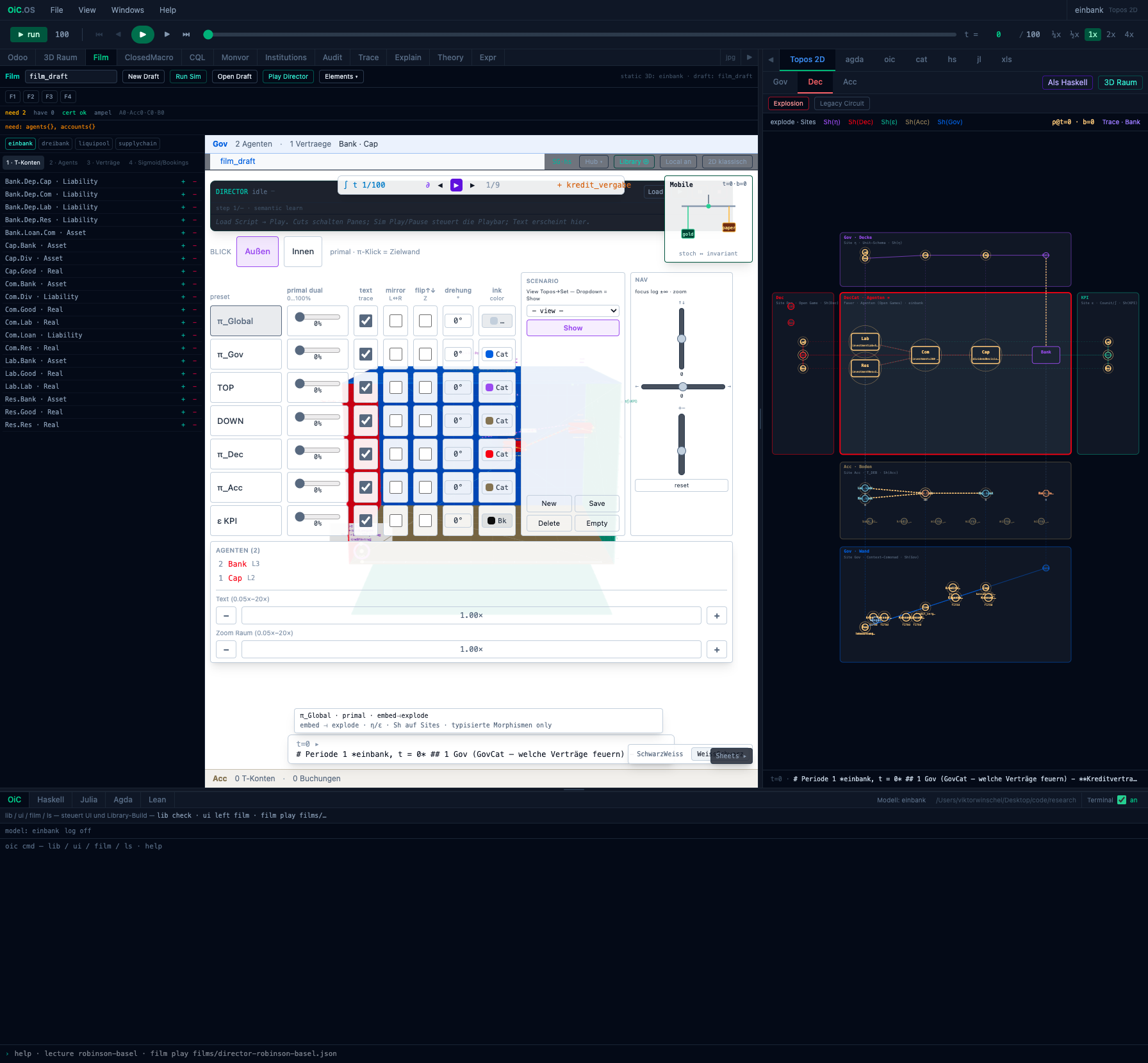Screen dimensions: 1148x1063
Task: Open the File menu
Action: tap(57, 10)
